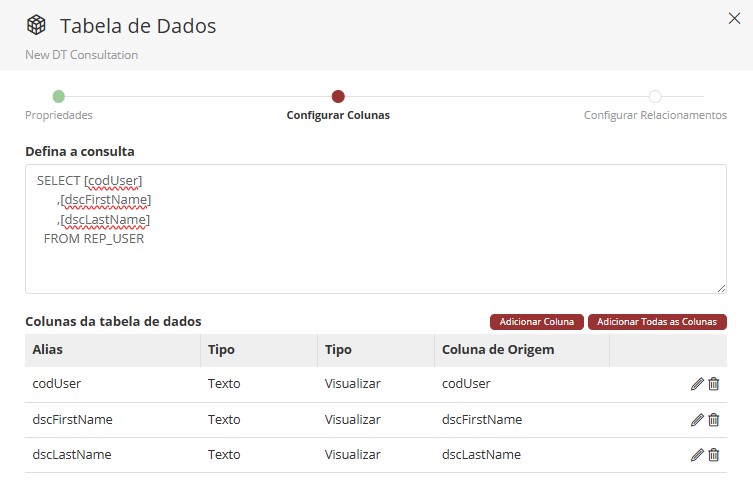Viewport: 753px width, 480px height.
Task: Select the dscFirstName Texto type cell
Action: [x=224, y=420]
